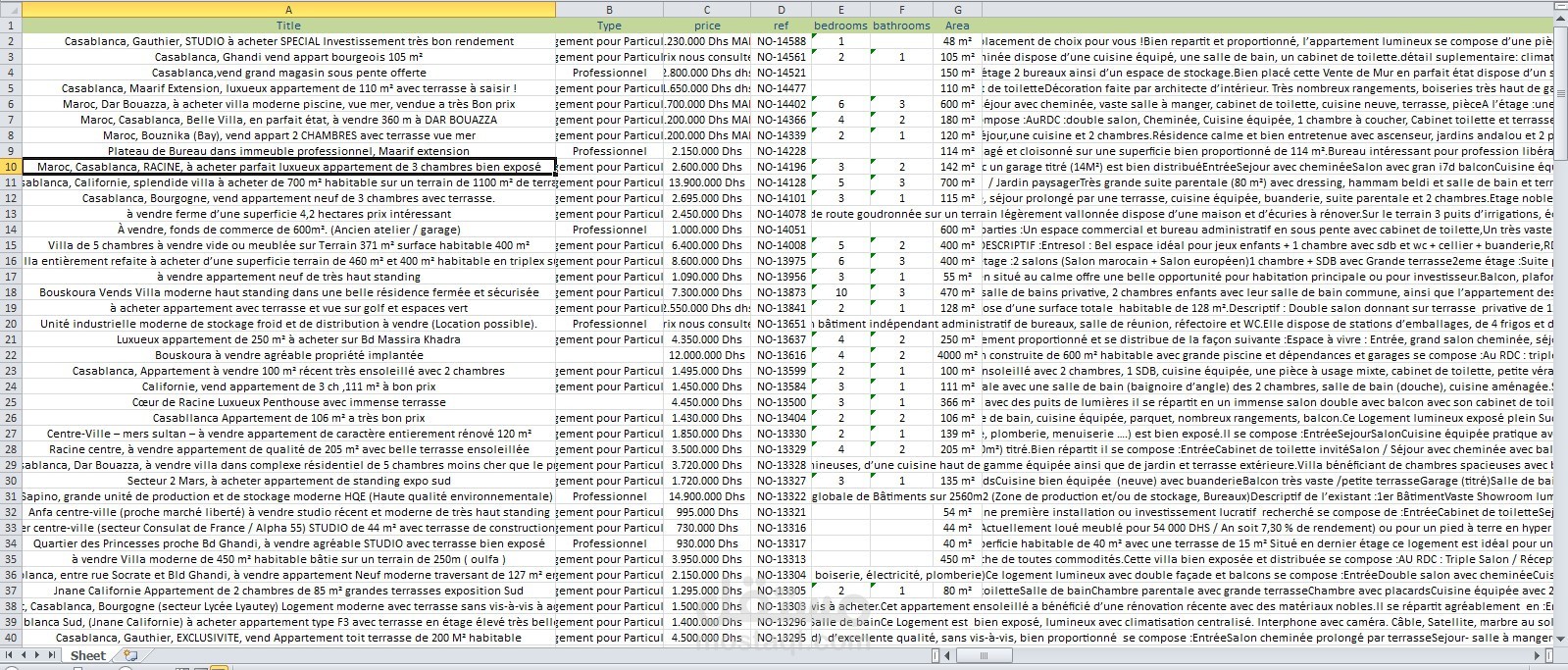This screenshot has height=670, width=1568.
Task: Select price cell 14.900.000 Dhs
Action: pos(707,496)
